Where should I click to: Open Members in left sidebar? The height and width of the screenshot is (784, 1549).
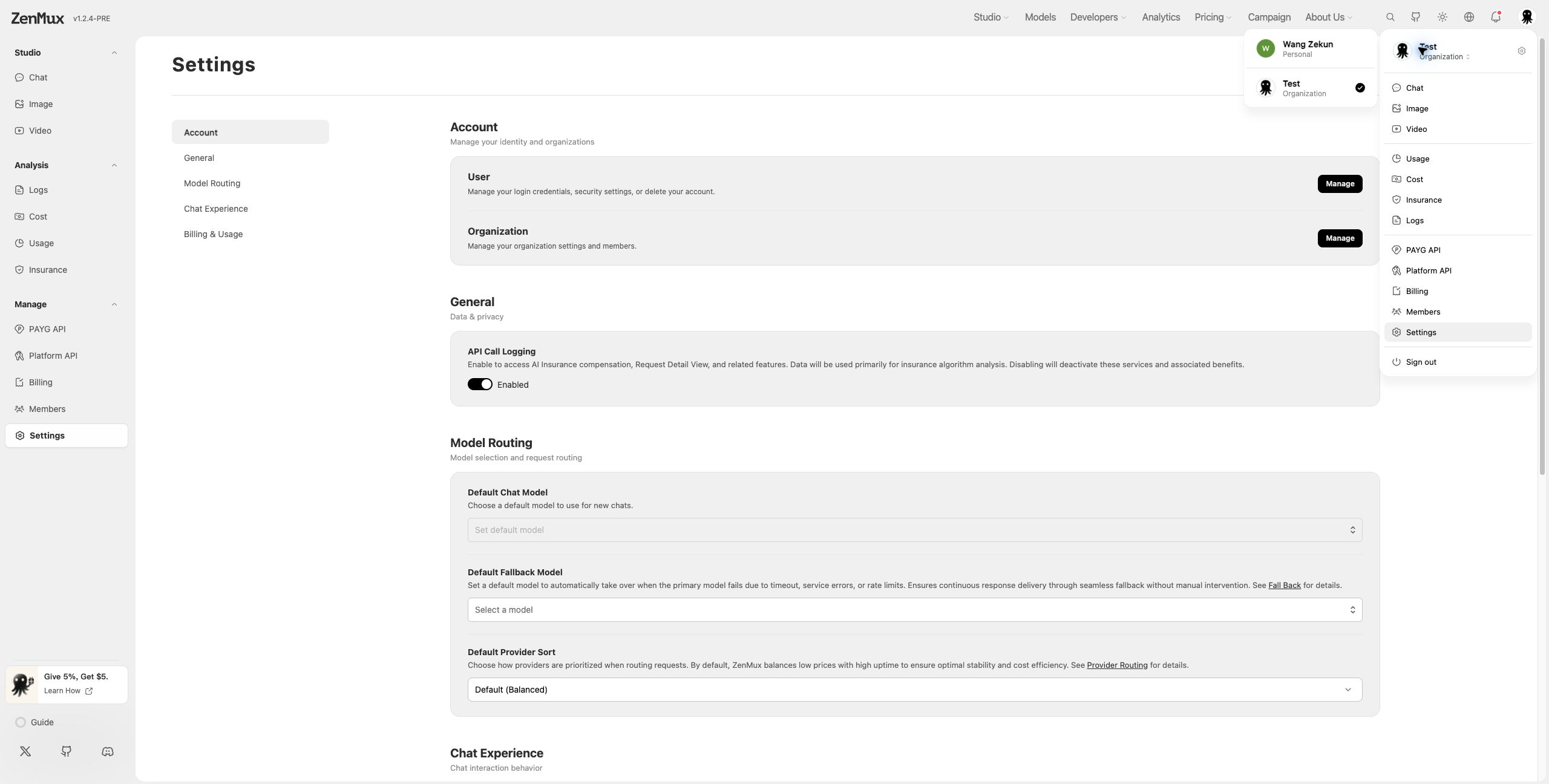click(67, 409)
